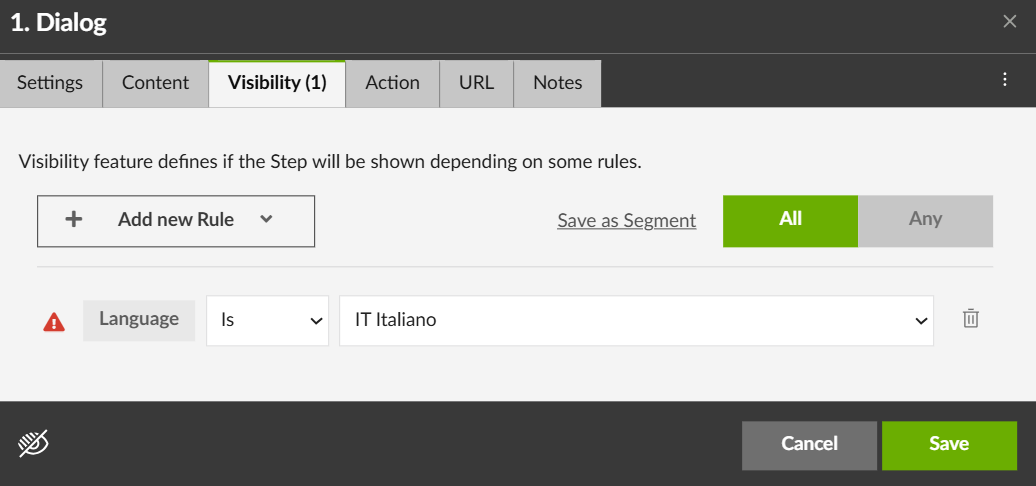Expand the Add new Rule chevron

266,220
